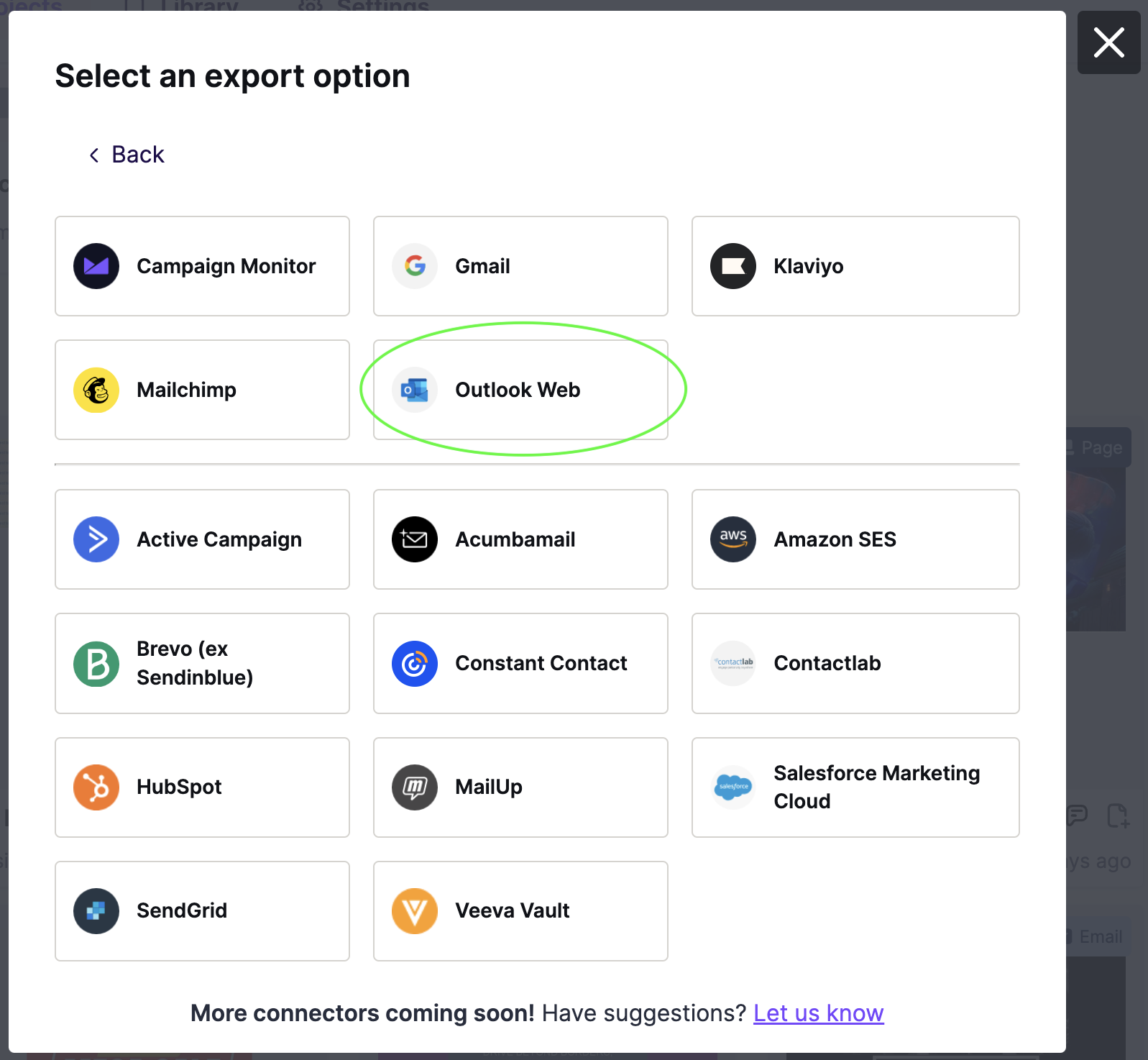Choose Salesforce Marketing Cloud connector
The height and width of the screenshot is (1060, 1148).
tap(855, 787)
